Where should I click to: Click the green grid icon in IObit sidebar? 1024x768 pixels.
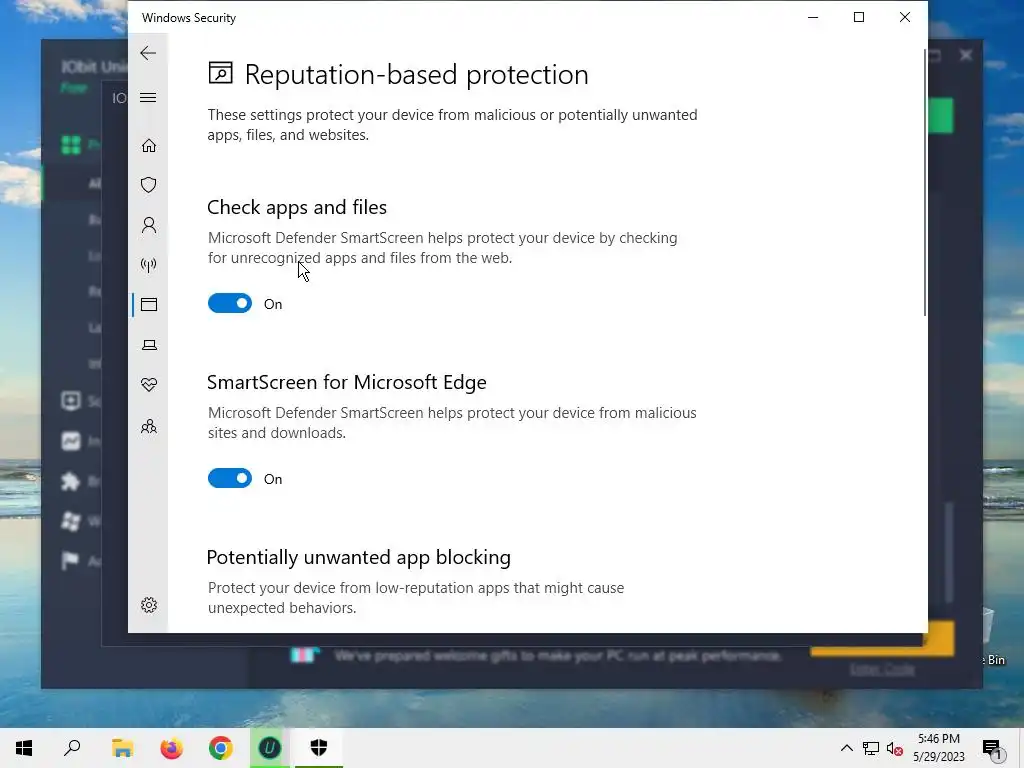pos(71,144)
